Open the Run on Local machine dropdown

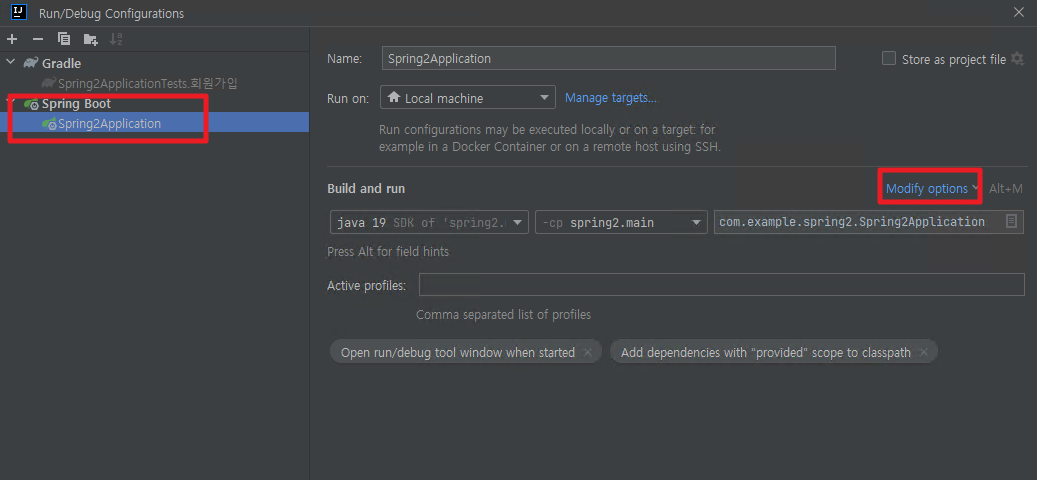click(x=468, y=98)
